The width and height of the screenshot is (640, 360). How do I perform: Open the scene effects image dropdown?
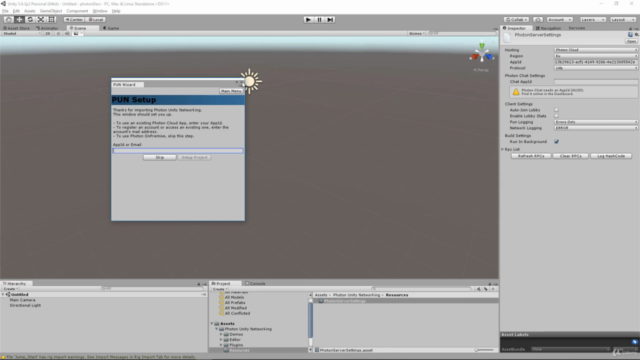click(x=78, y=33)
